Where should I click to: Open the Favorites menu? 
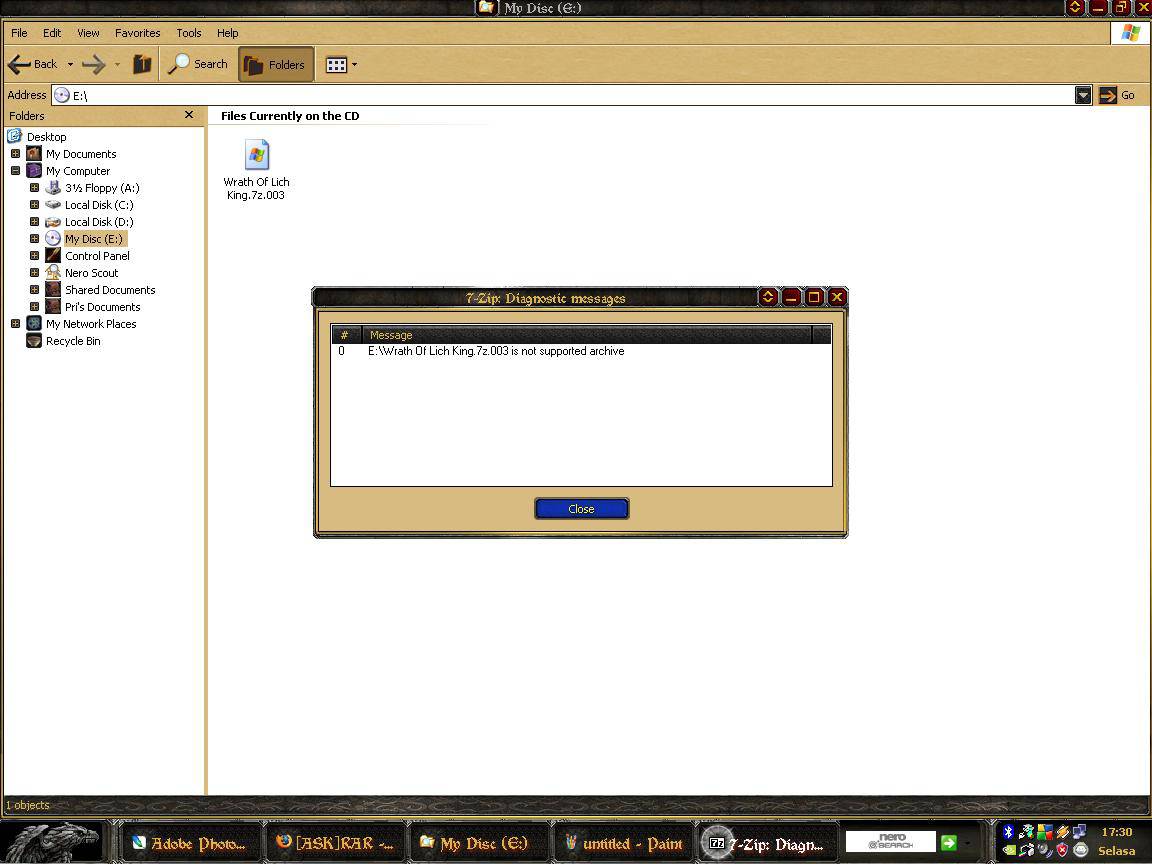pyautogui.click(x=137, y=33)
